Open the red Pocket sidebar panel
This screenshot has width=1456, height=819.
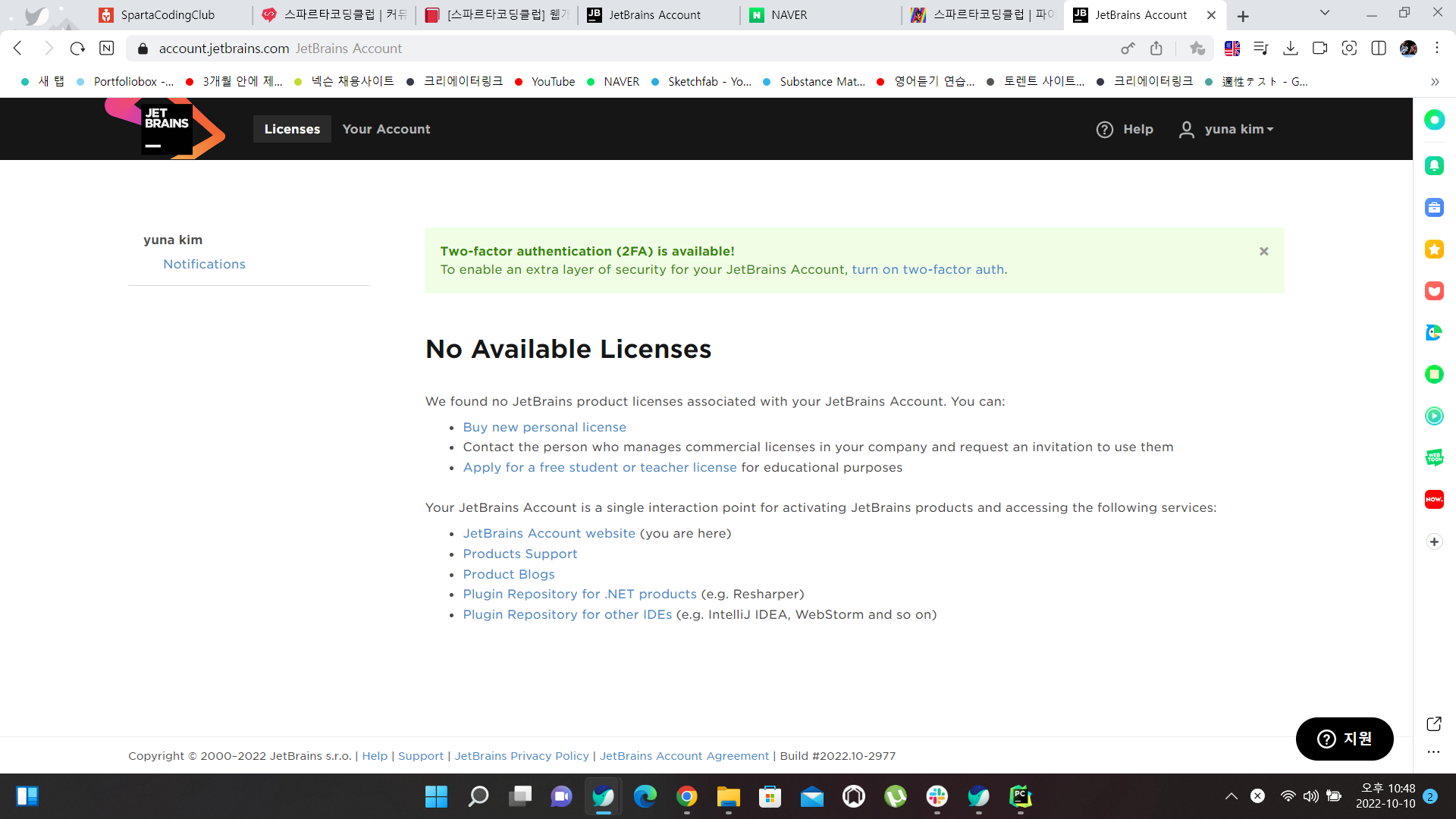1434,291
